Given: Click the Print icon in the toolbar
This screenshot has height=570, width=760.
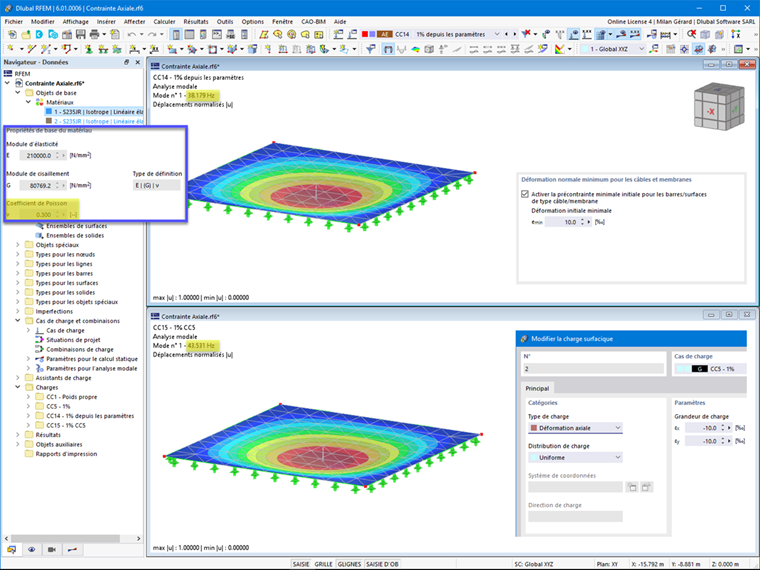Looking at the screenshot, I should [95, 34].
